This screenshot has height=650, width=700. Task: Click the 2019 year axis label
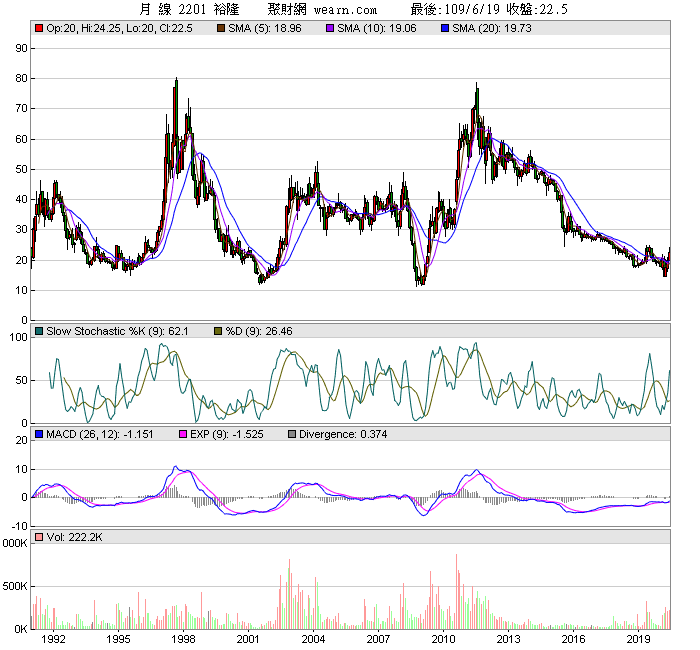point(638,639)
